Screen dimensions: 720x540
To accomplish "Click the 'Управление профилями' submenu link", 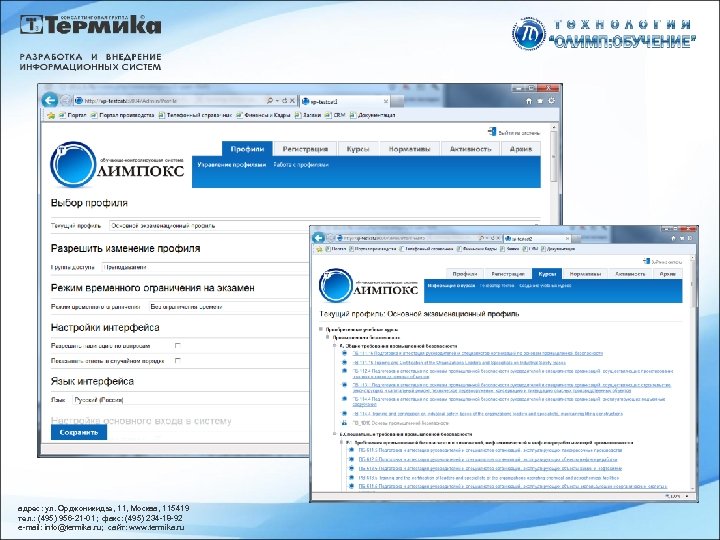I will click(x=232, y=165).
